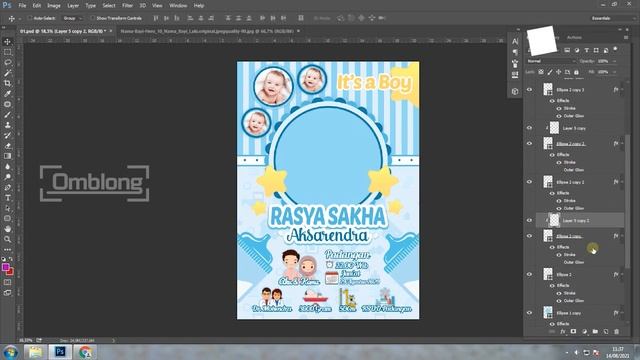
Task: Click Lock image pixels brush icon
Action: pyautogui.click(x=550, y=72)
